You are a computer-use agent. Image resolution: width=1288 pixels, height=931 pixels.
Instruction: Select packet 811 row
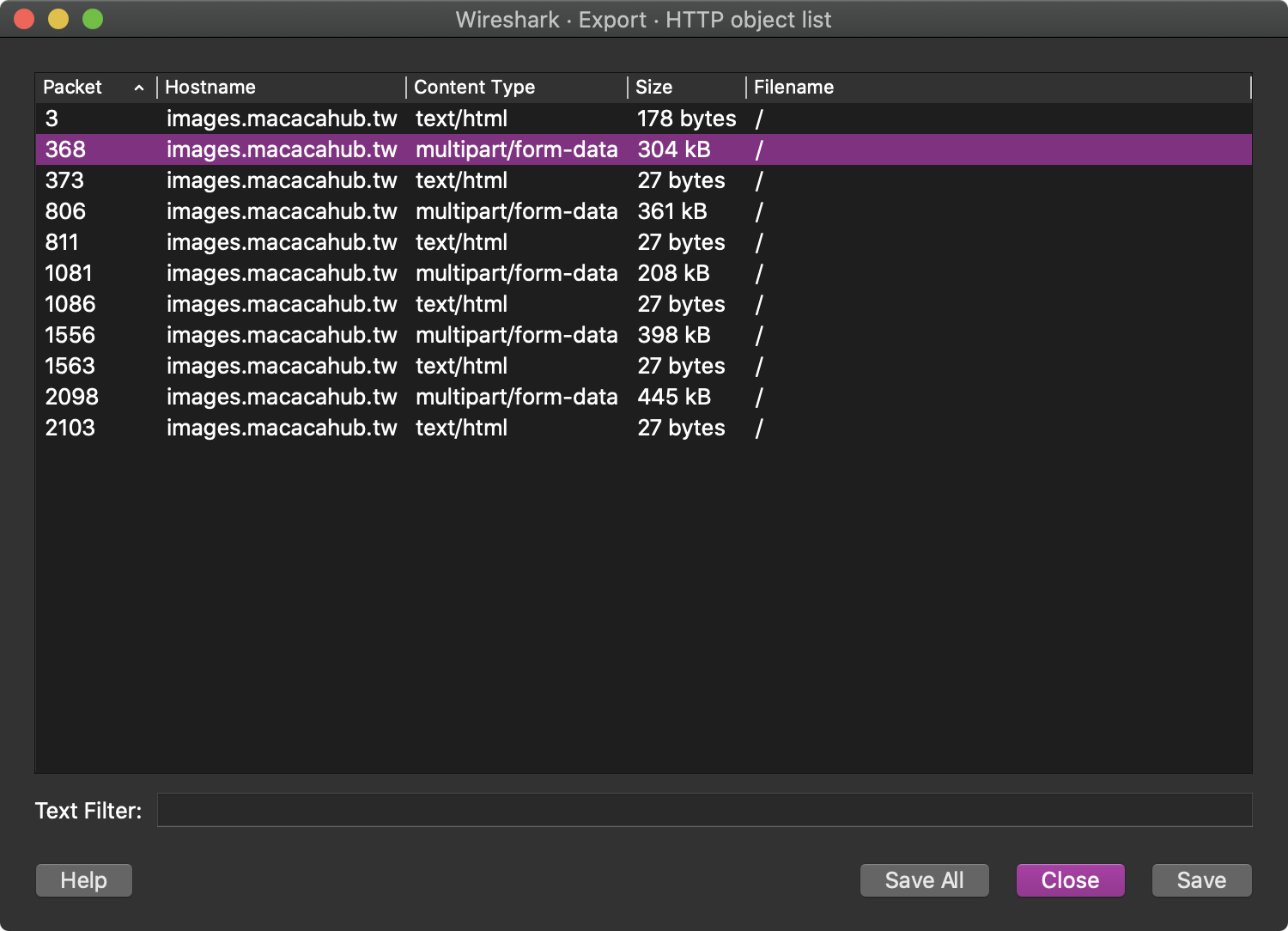643,242
